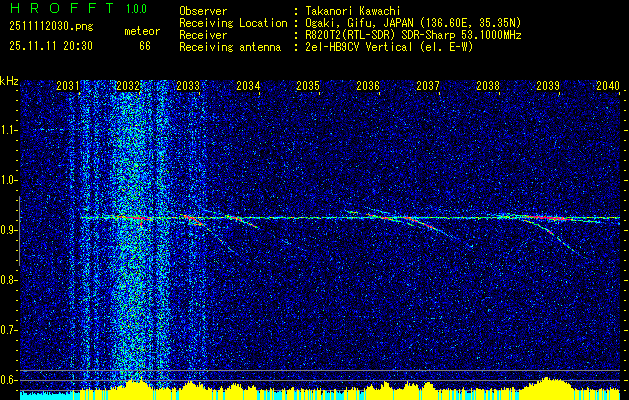Click the 2035 time marker
Screen dimensions: 629x400
click(308, 86)
